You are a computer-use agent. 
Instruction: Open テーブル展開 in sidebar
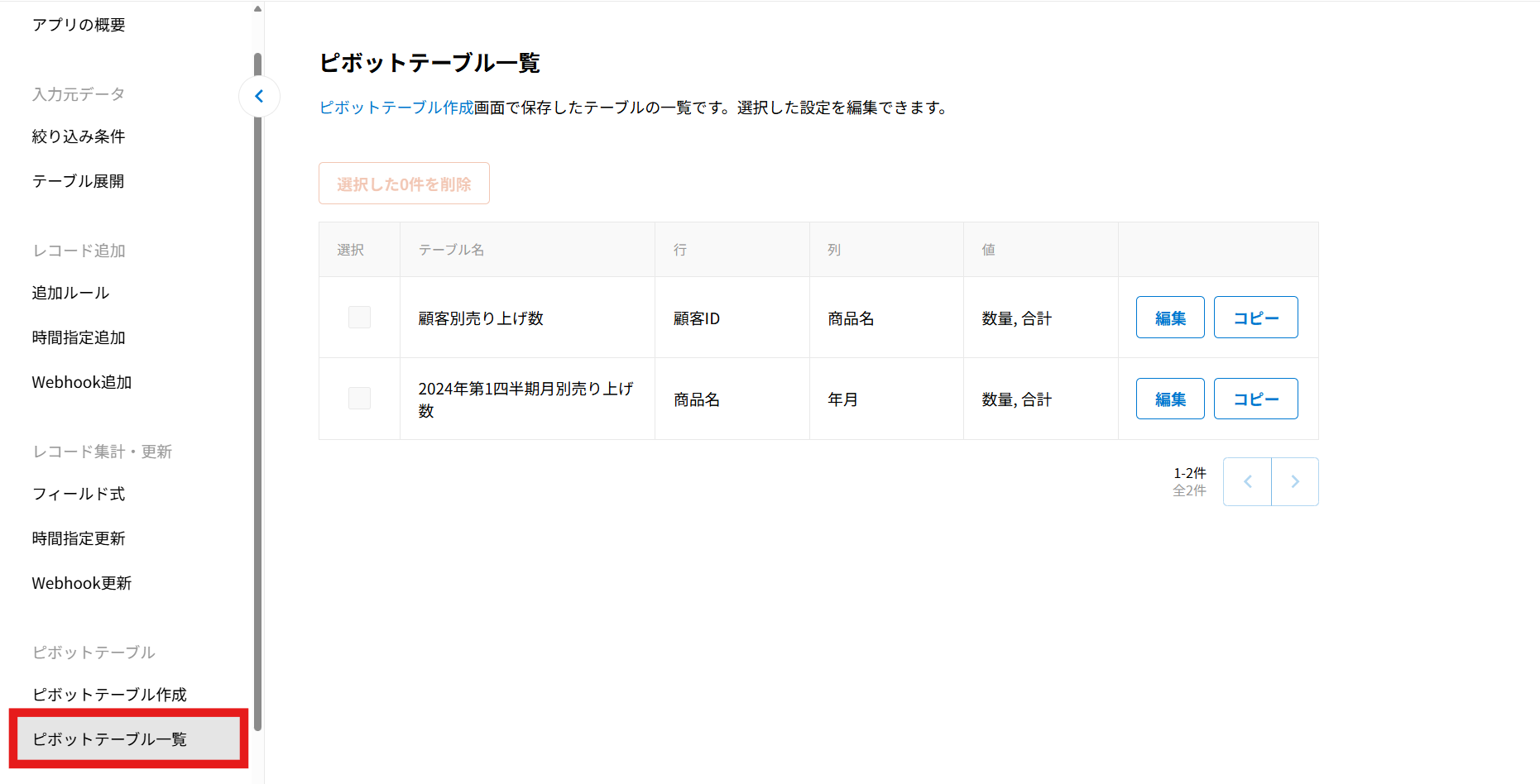click(x=78, y=181)
